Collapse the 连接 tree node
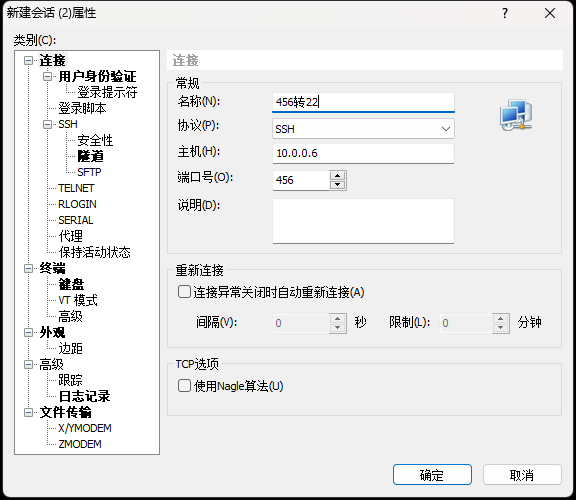The width and height of the screenshot is (576, 500). tap(28, 60)
